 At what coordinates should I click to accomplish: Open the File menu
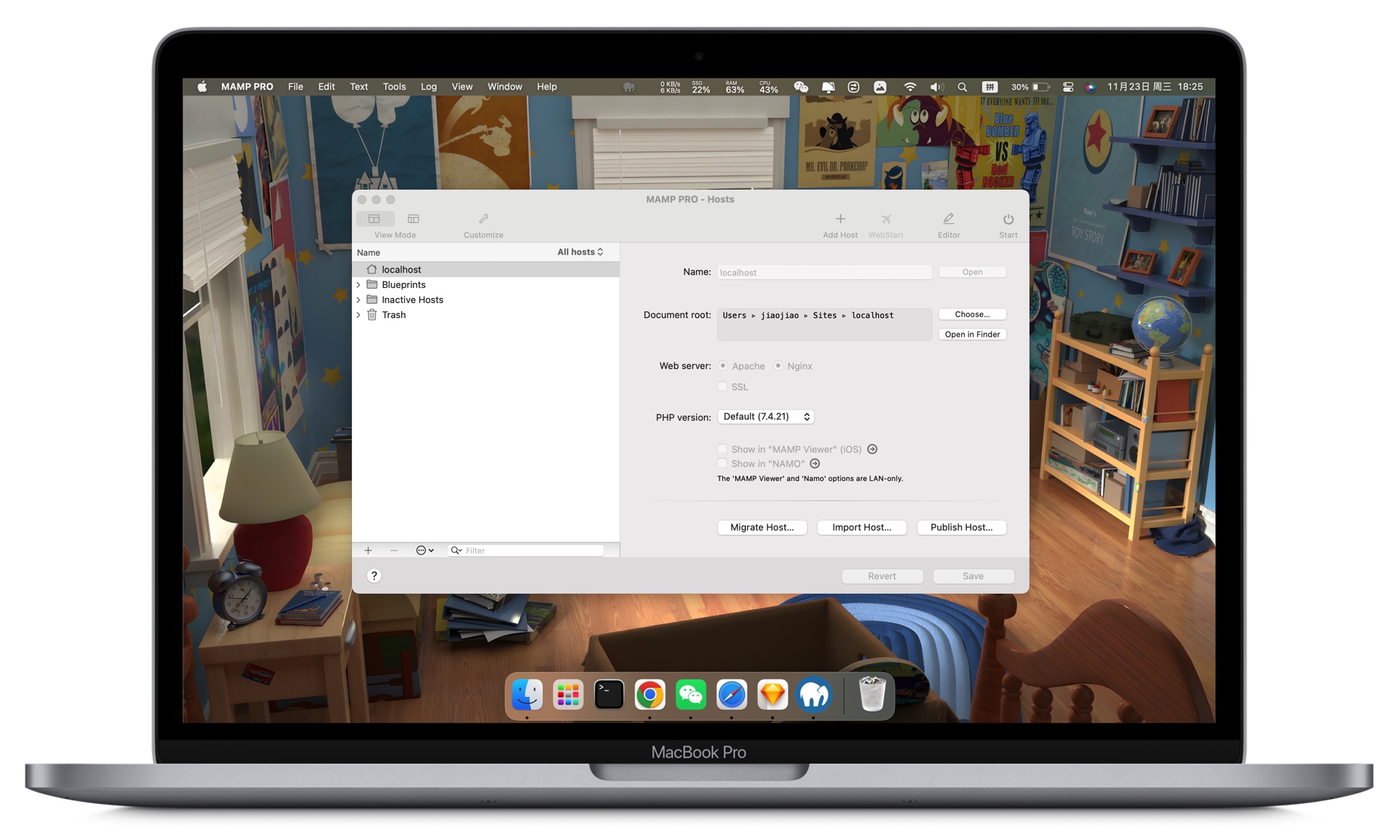[295, 87]
